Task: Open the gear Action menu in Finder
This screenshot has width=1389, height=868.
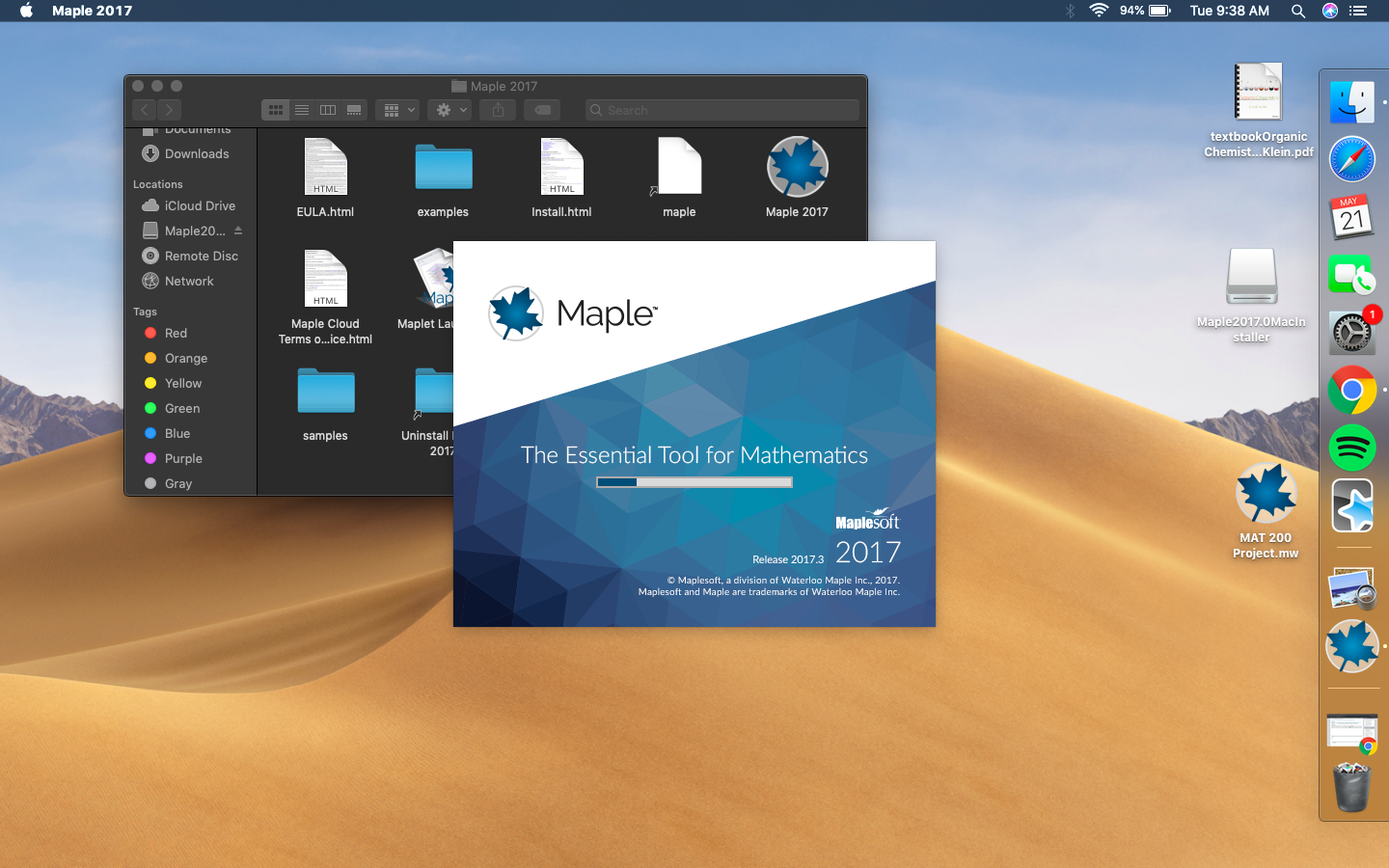Action: (x=449, y=110)
